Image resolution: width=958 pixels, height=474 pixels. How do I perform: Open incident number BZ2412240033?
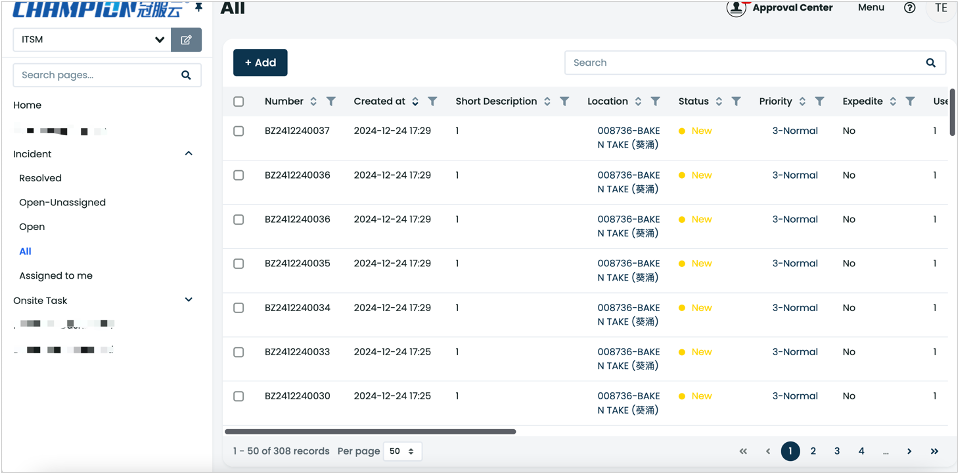pyautogui.click(x=298, y=352)
